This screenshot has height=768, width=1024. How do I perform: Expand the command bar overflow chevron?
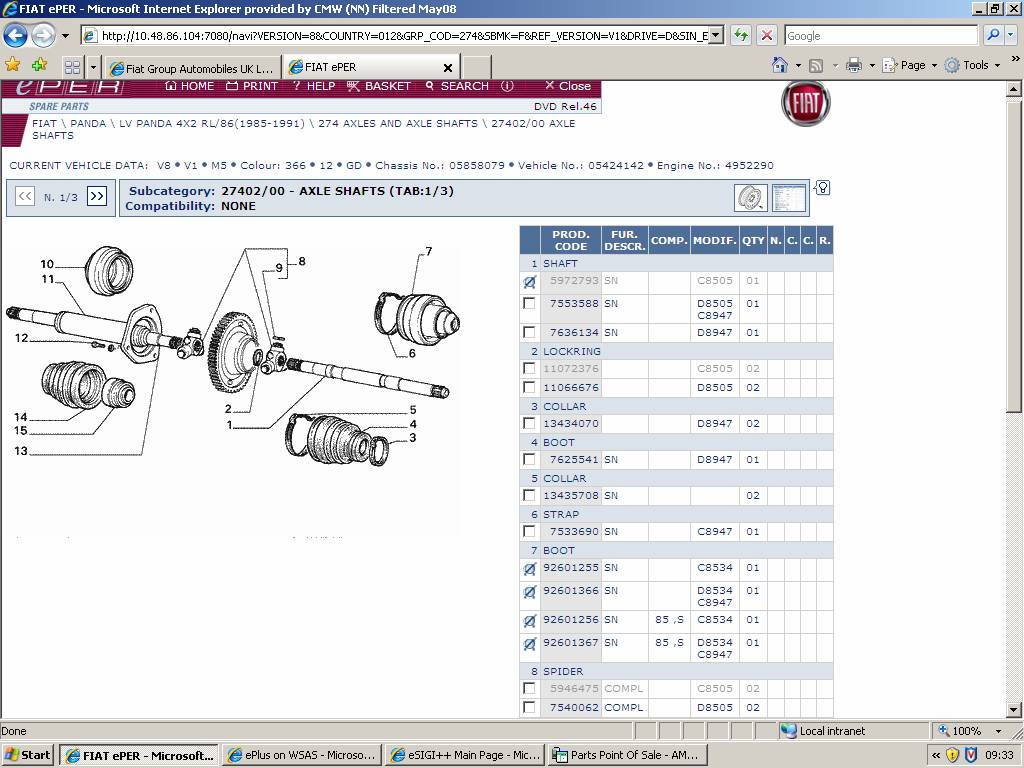[x=1015, y=59]
